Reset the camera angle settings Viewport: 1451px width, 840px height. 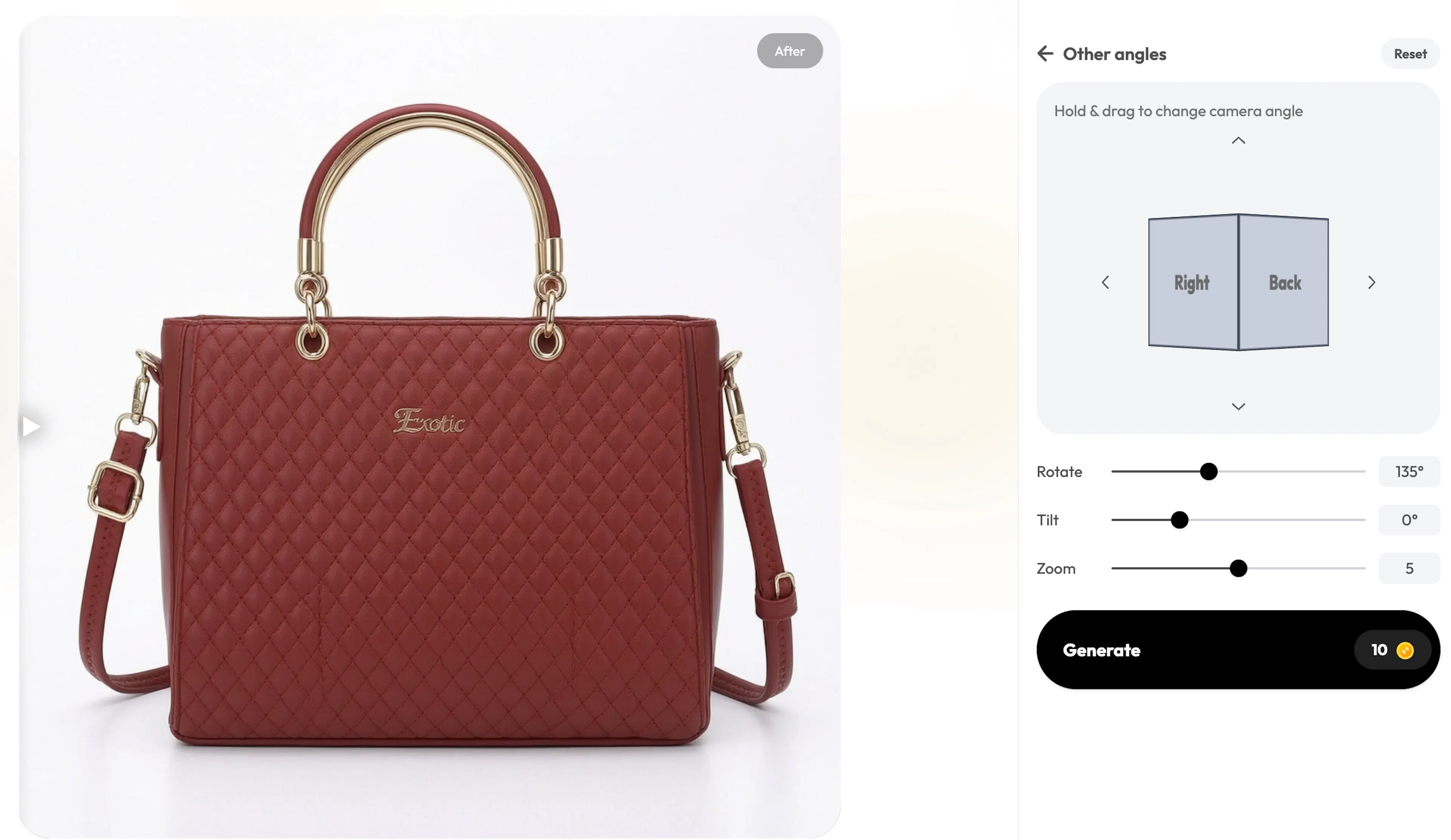click(1409, 54)
